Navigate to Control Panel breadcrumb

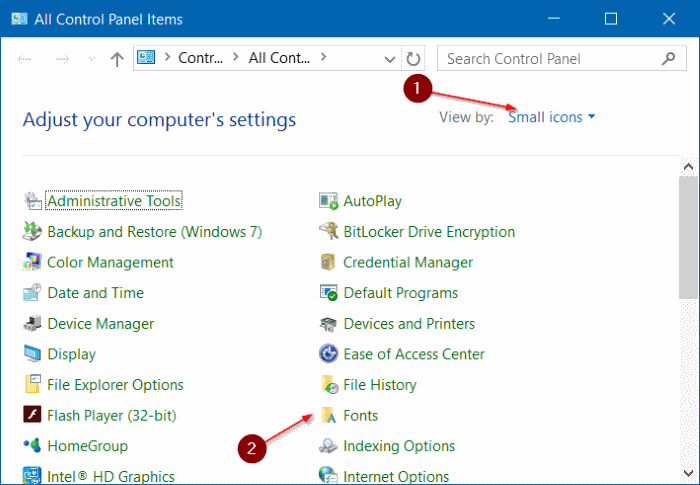tap(200, 58)
